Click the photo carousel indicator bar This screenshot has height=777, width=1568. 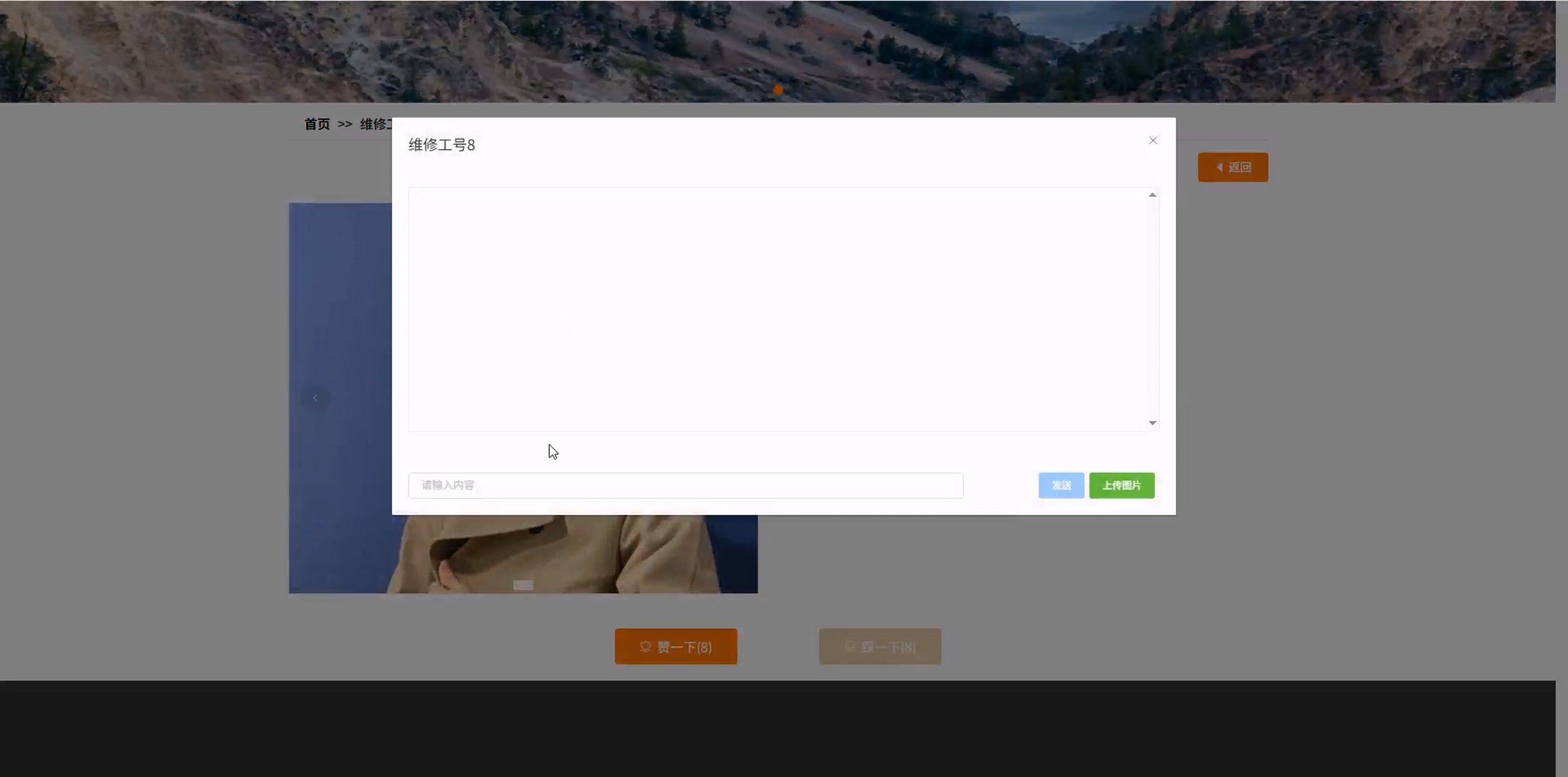coord(523,585)
